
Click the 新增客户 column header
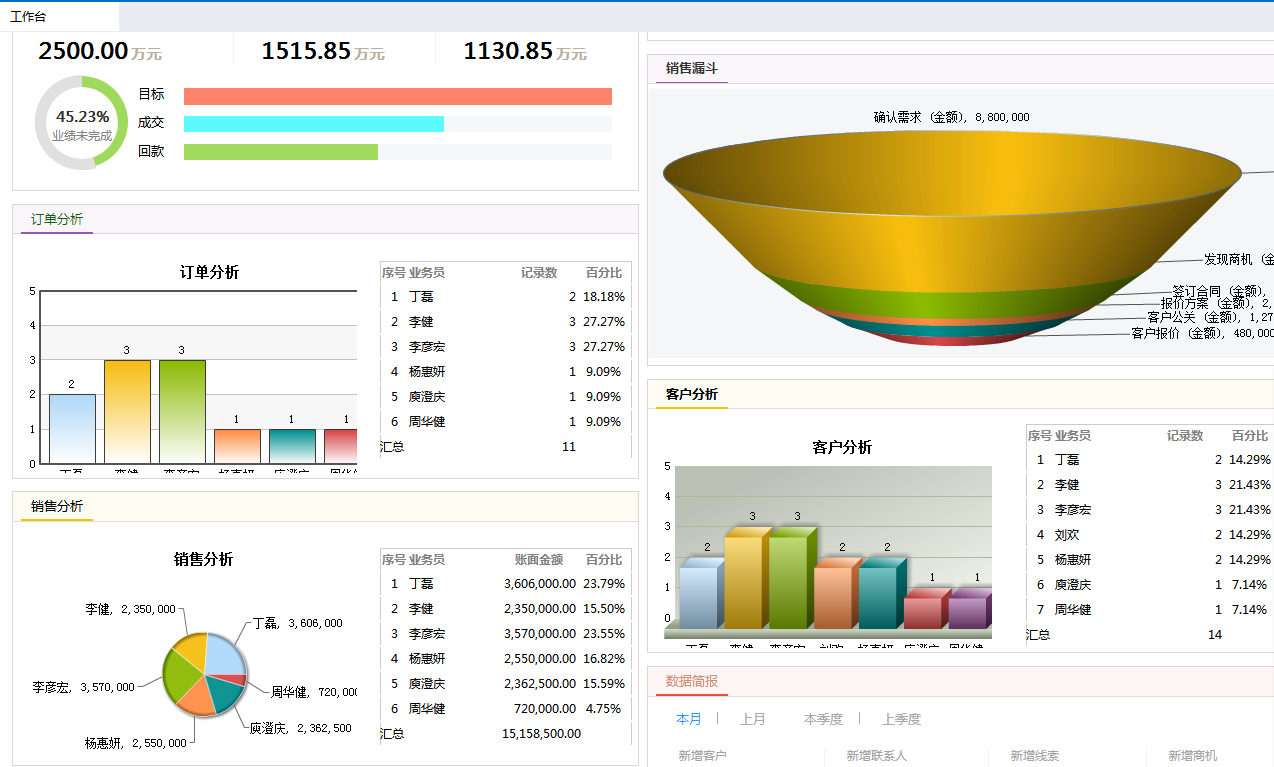point(706,756)
